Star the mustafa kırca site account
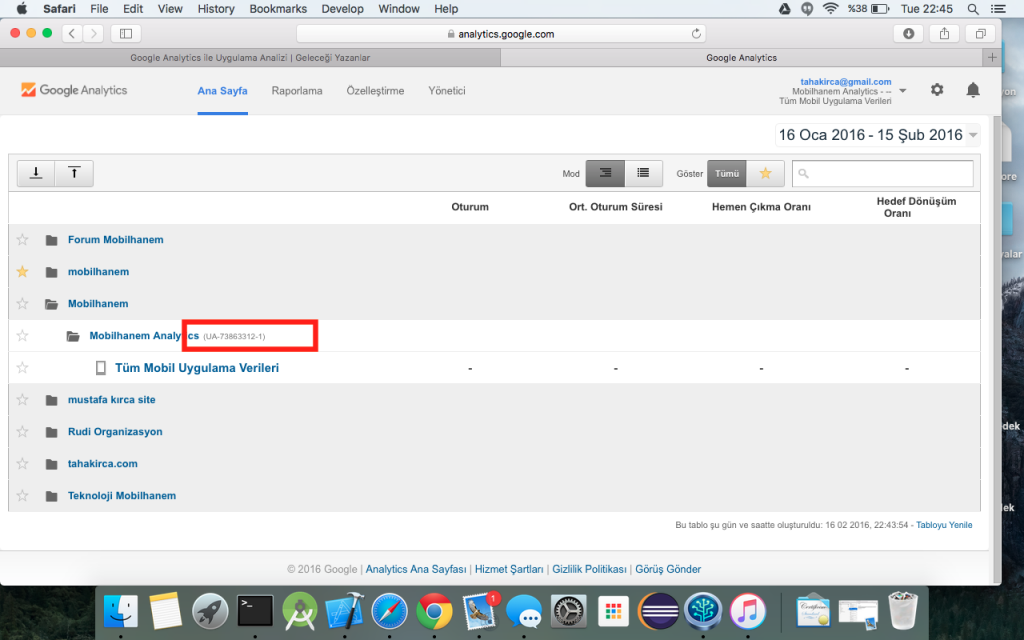The height and width of the screenshot is (640, 1024). [22, 400]
